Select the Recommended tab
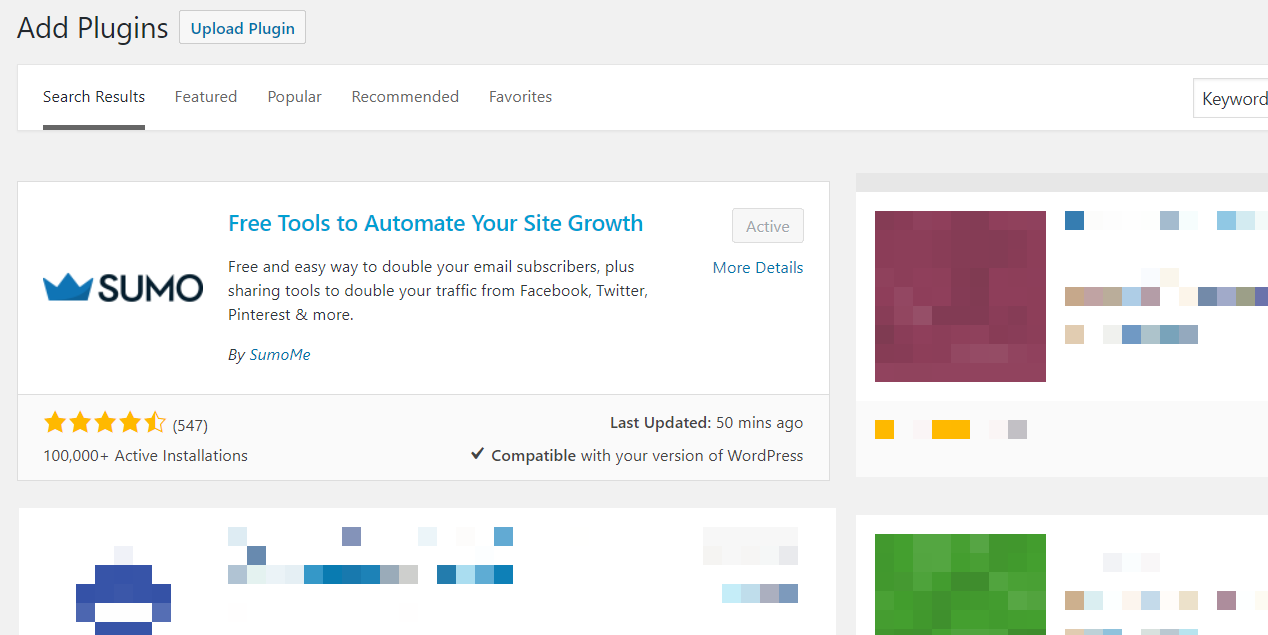Image resolution: width=1268 pixels, height=635 pixels. click(404, 96)
